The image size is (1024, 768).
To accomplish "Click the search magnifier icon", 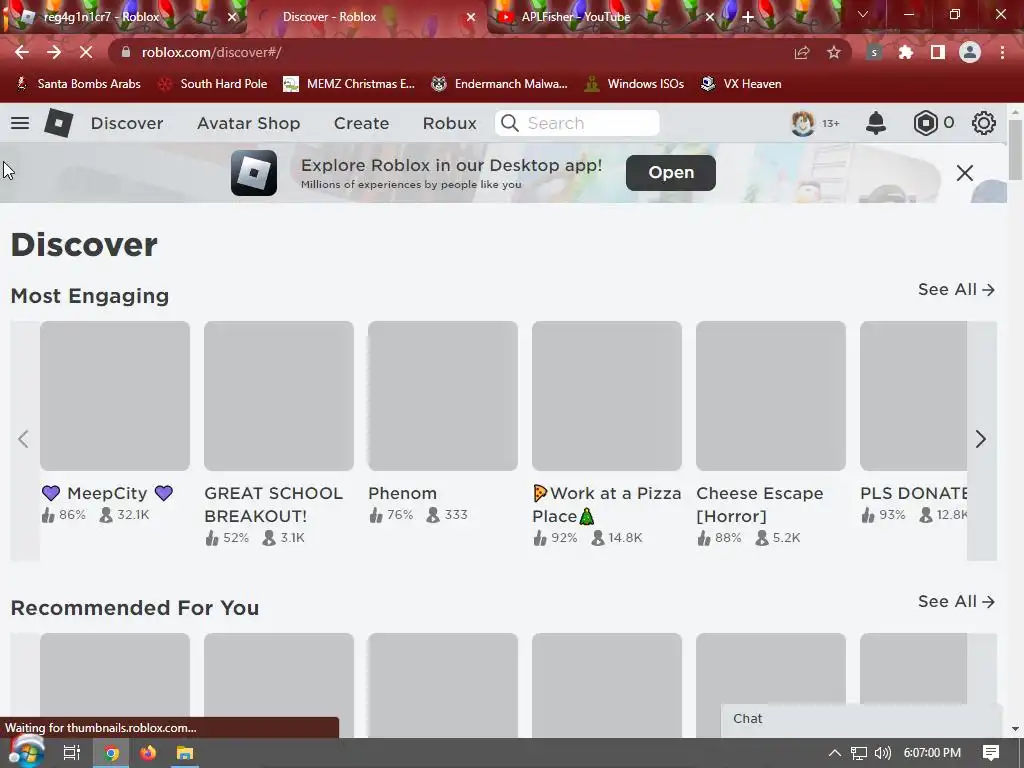I will click(x=510, y=123).
